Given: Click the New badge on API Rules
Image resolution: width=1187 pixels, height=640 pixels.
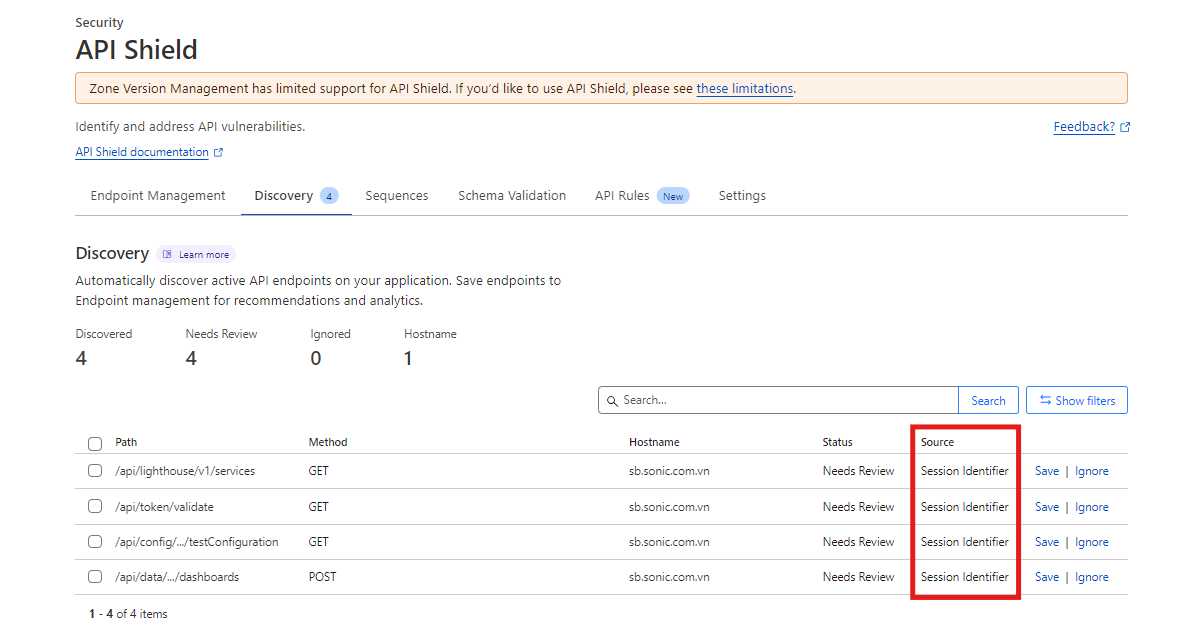Looking at the screenshot, I should [x=673, y=196].
